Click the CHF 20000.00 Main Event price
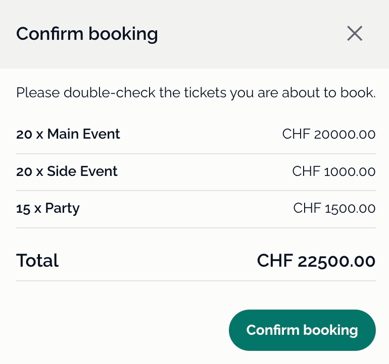Image resolution: width=389 pixels, height=364 pixels. 329,134
